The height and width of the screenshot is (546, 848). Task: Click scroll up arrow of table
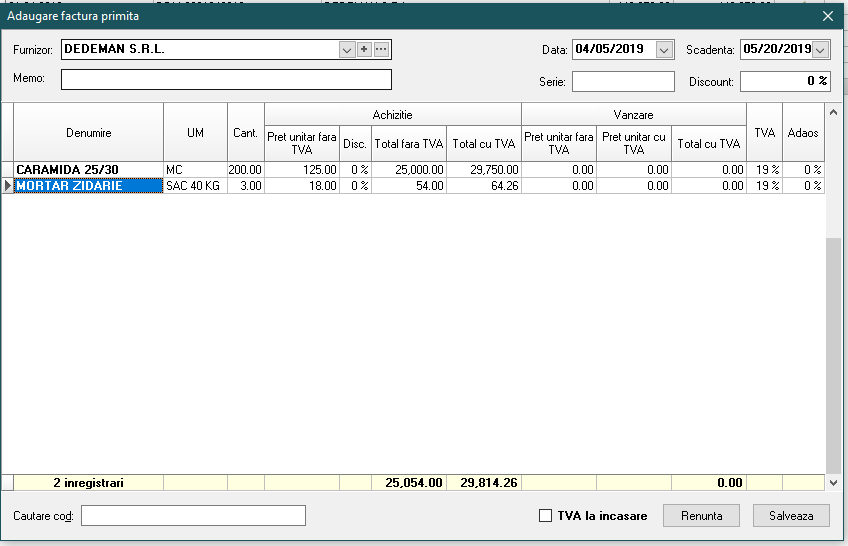click(833, 109)
